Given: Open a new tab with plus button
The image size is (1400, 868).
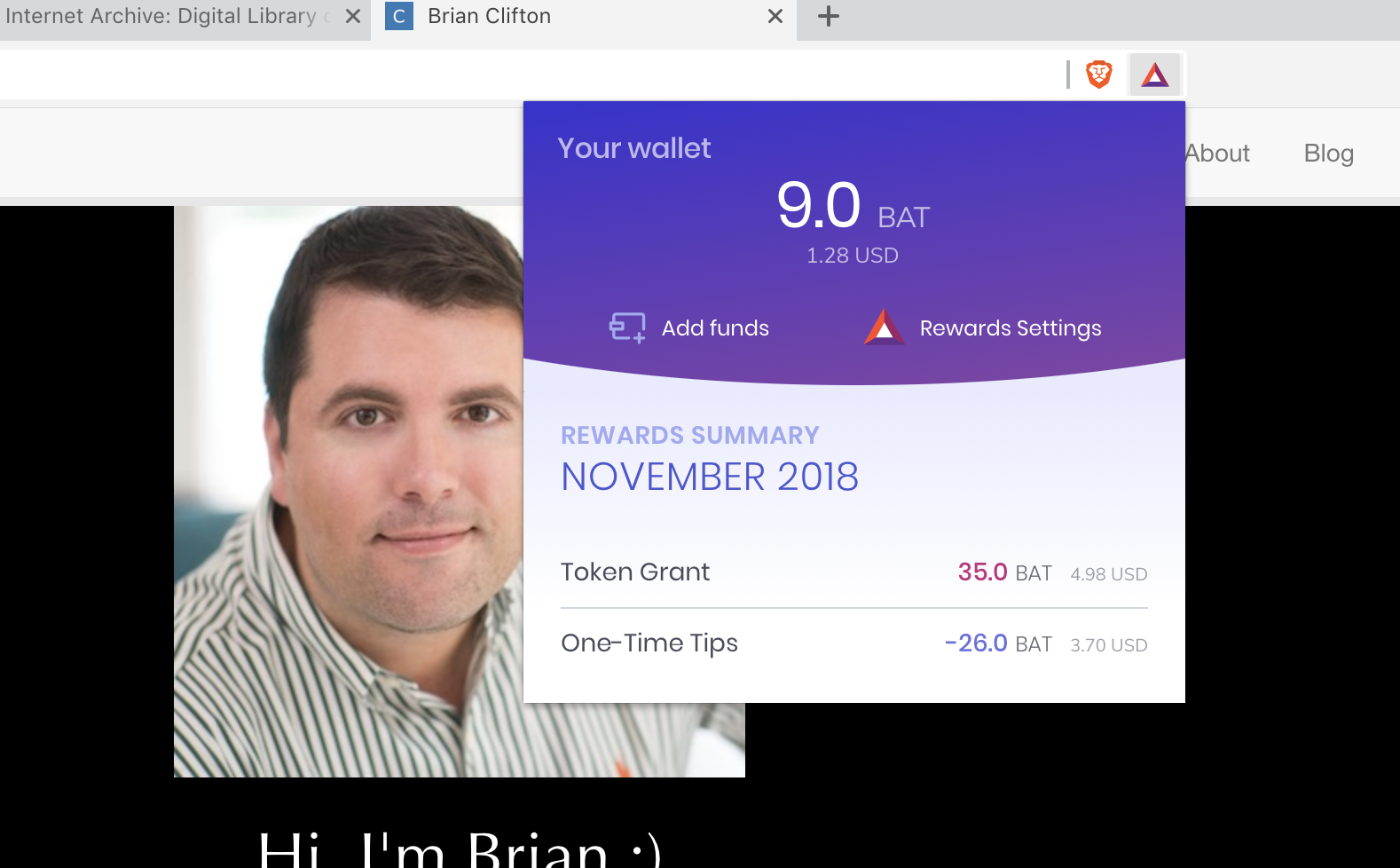Looking at the screenshot, I should point(828,16).
